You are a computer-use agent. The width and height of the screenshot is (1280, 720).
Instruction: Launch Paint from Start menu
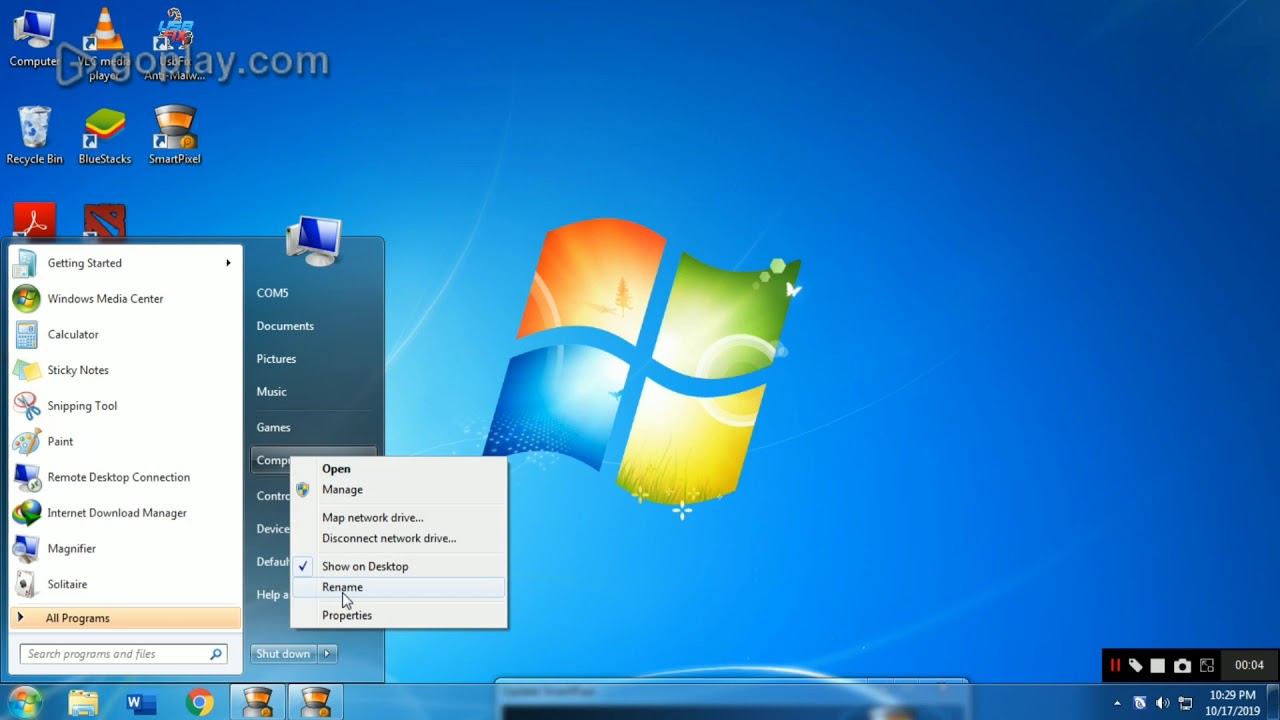tap(125, 442)
